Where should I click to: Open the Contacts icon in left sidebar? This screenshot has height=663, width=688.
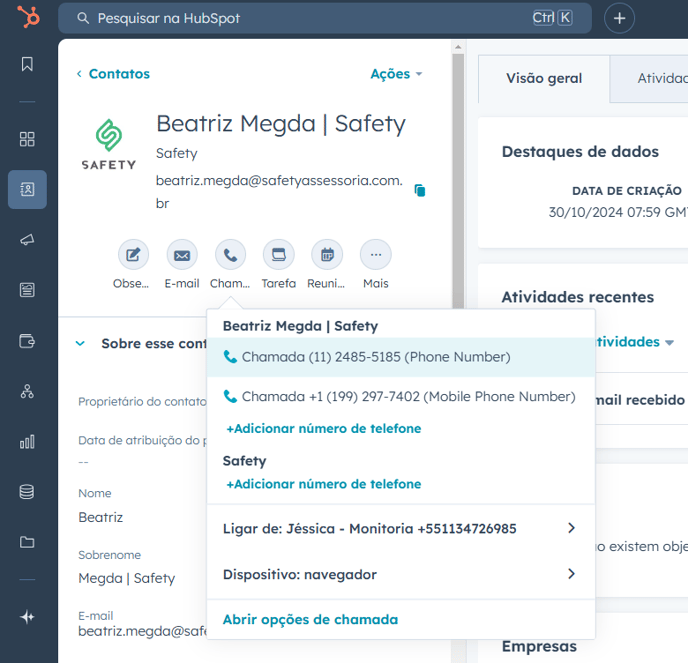pyautogui.click(x=27, y=189)
